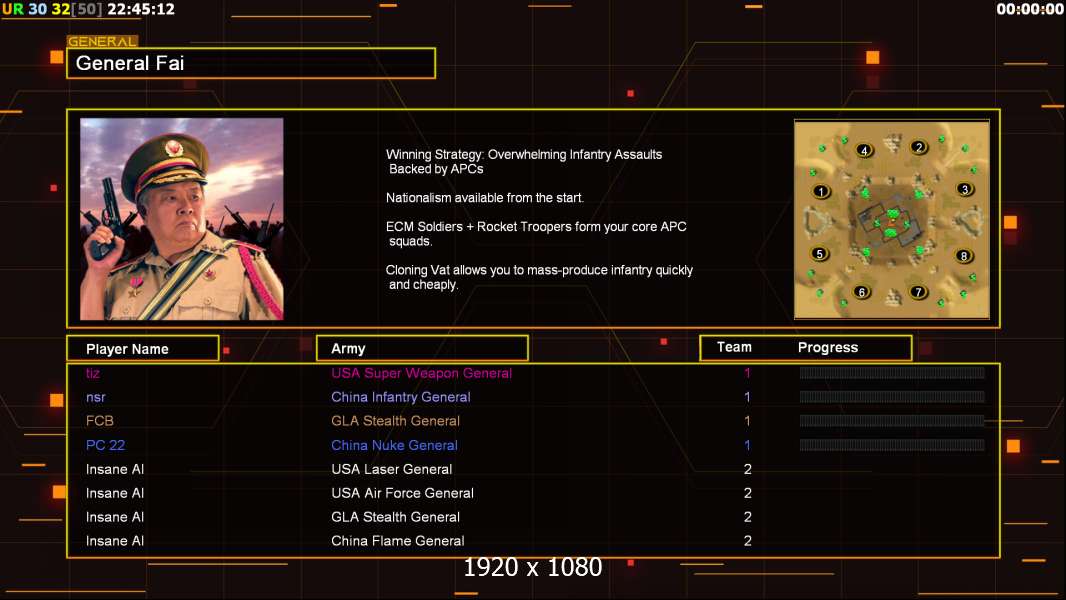Click the PC 22 player name
The width and height of the screenshot is (1066, 600).
tap(105, 445)
